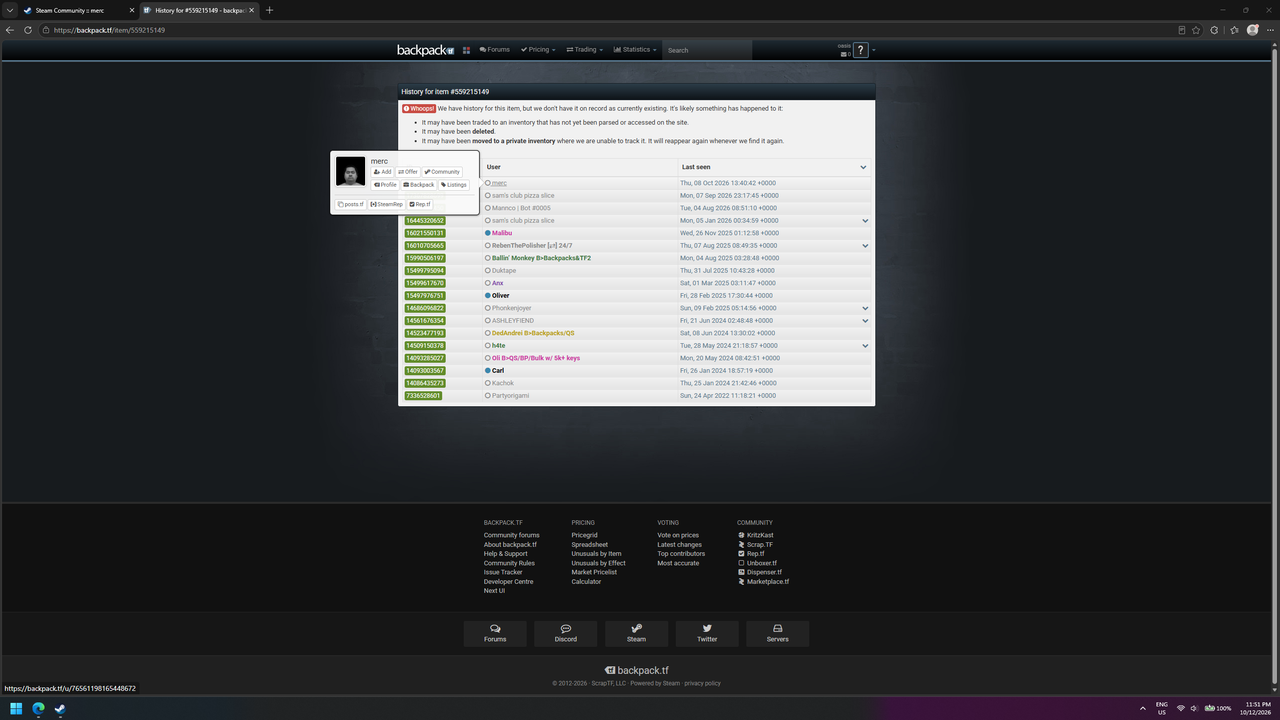The height and width of the screenshot is (720, 1280).
Task: Open Steam from the taskbar
Action: (60, 709)
